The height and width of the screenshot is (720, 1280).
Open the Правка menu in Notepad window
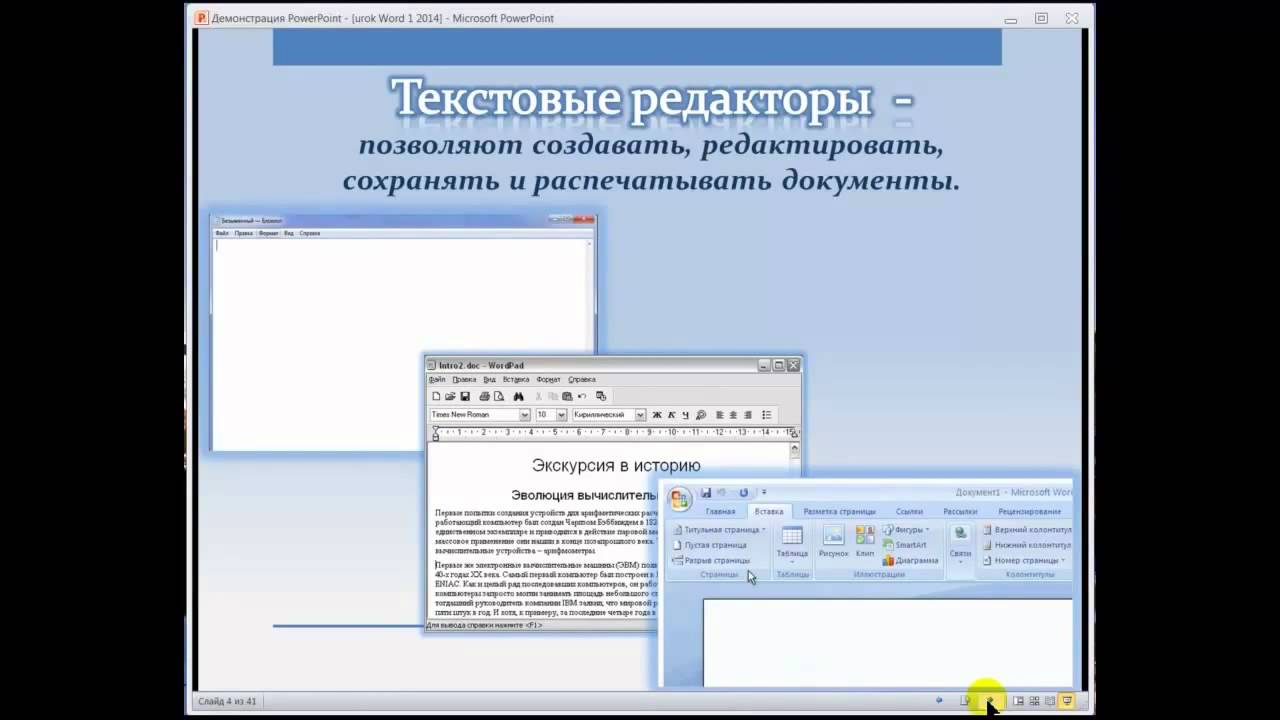(x=243, y=233)
